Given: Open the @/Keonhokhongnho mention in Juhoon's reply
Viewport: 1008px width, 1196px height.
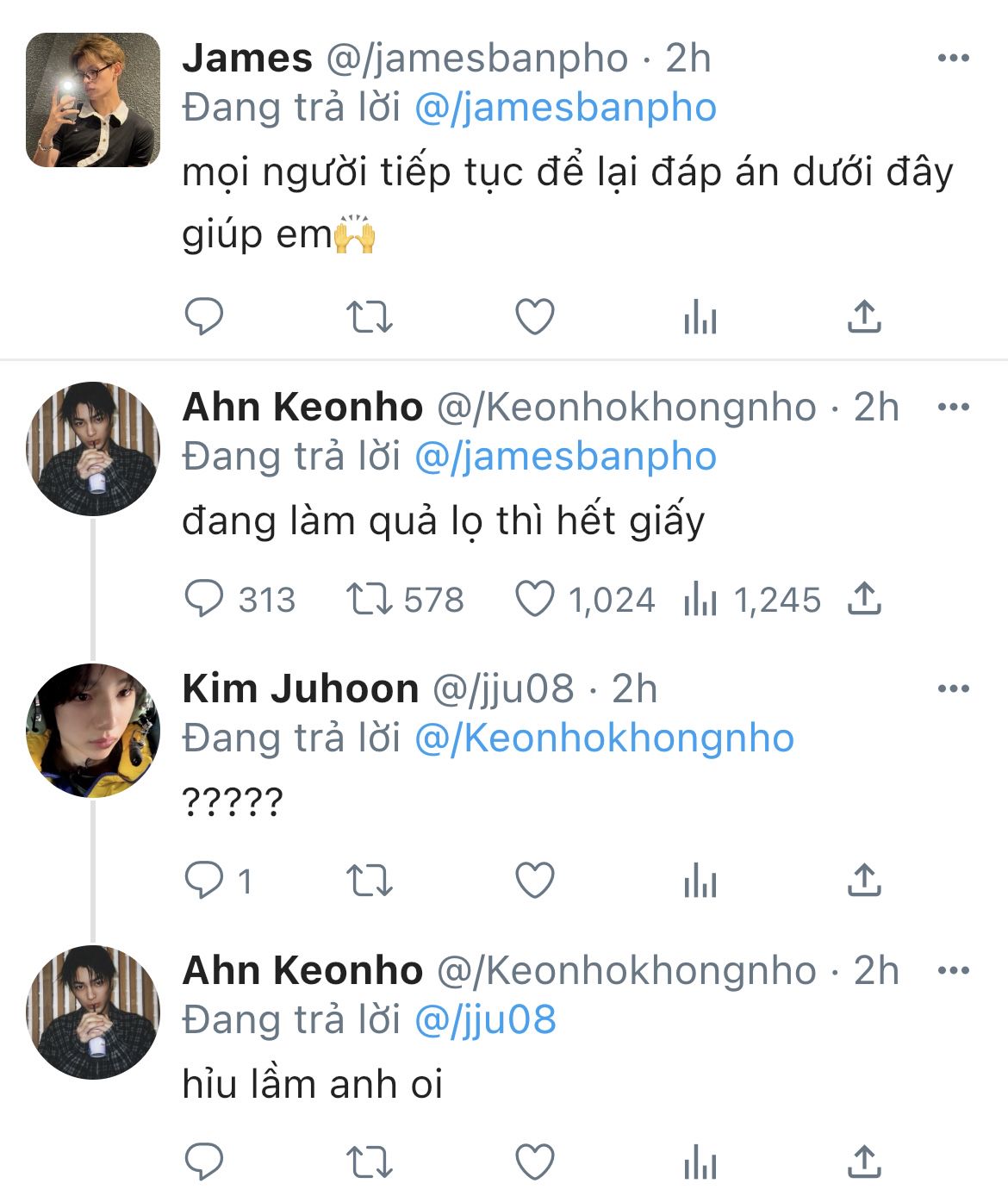Looking at the screenshot, I should (604, 738).
